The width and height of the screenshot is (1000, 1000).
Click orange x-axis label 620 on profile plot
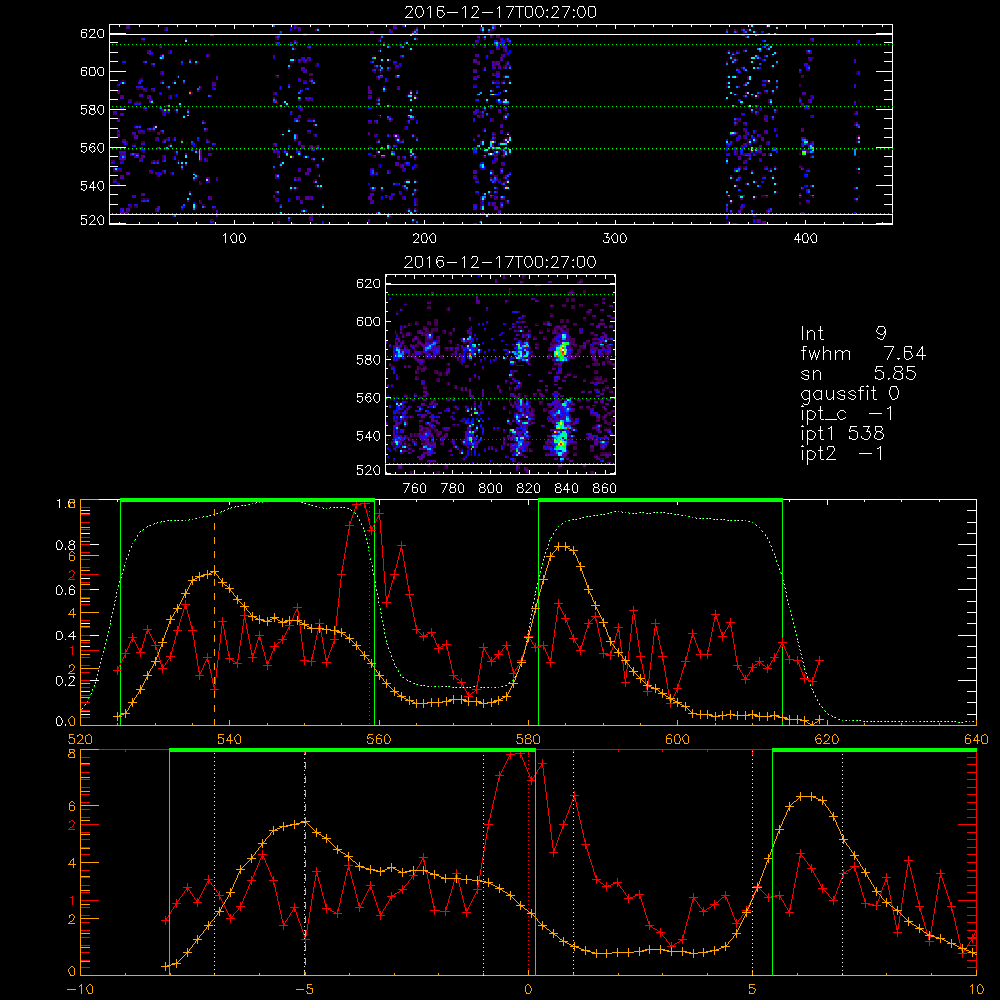pyautogui.click(x=827, y=739)
